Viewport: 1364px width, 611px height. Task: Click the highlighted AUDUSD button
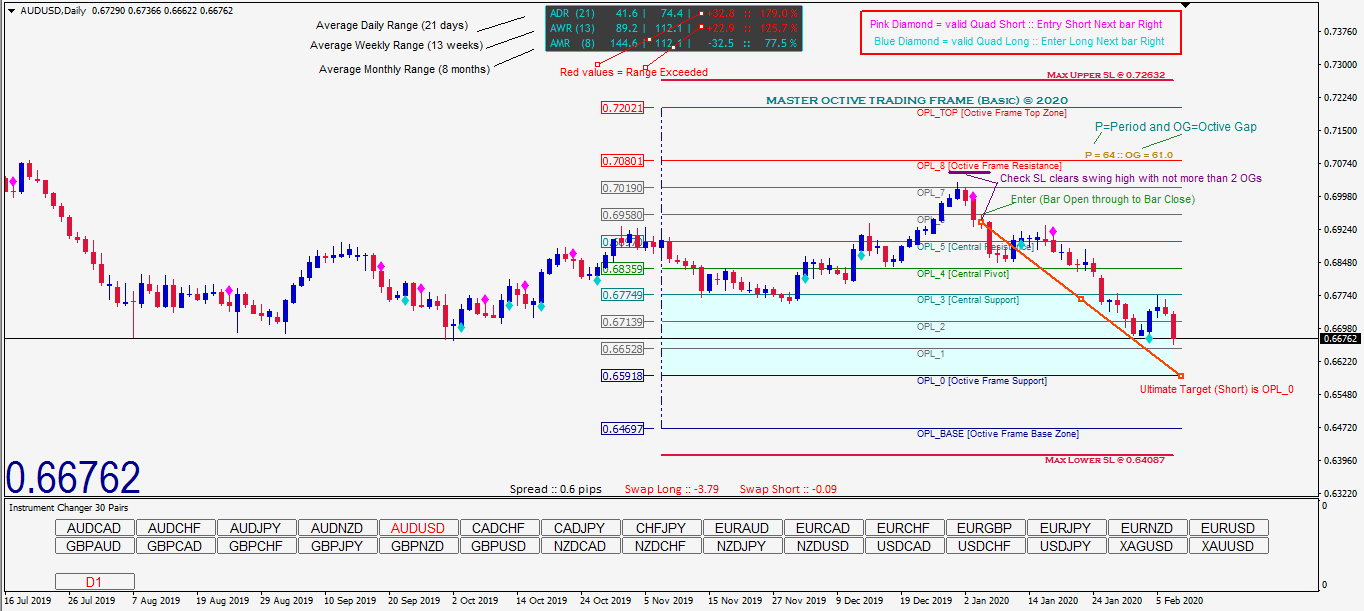418,528
